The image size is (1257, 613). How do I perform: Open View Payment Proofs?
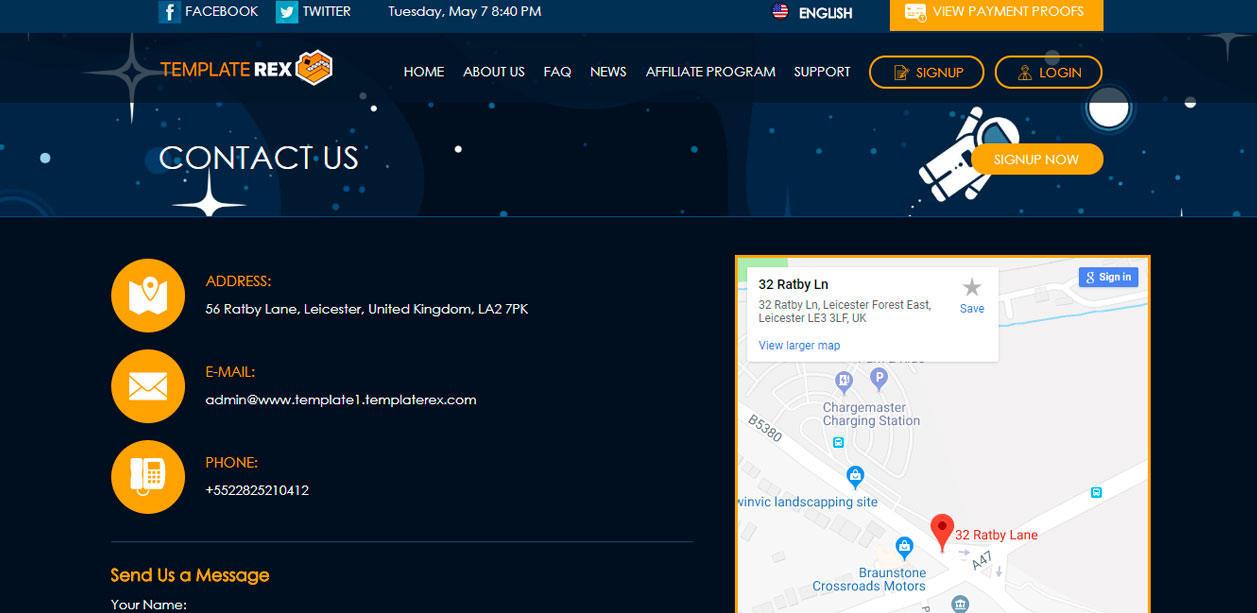click(997, 13)
